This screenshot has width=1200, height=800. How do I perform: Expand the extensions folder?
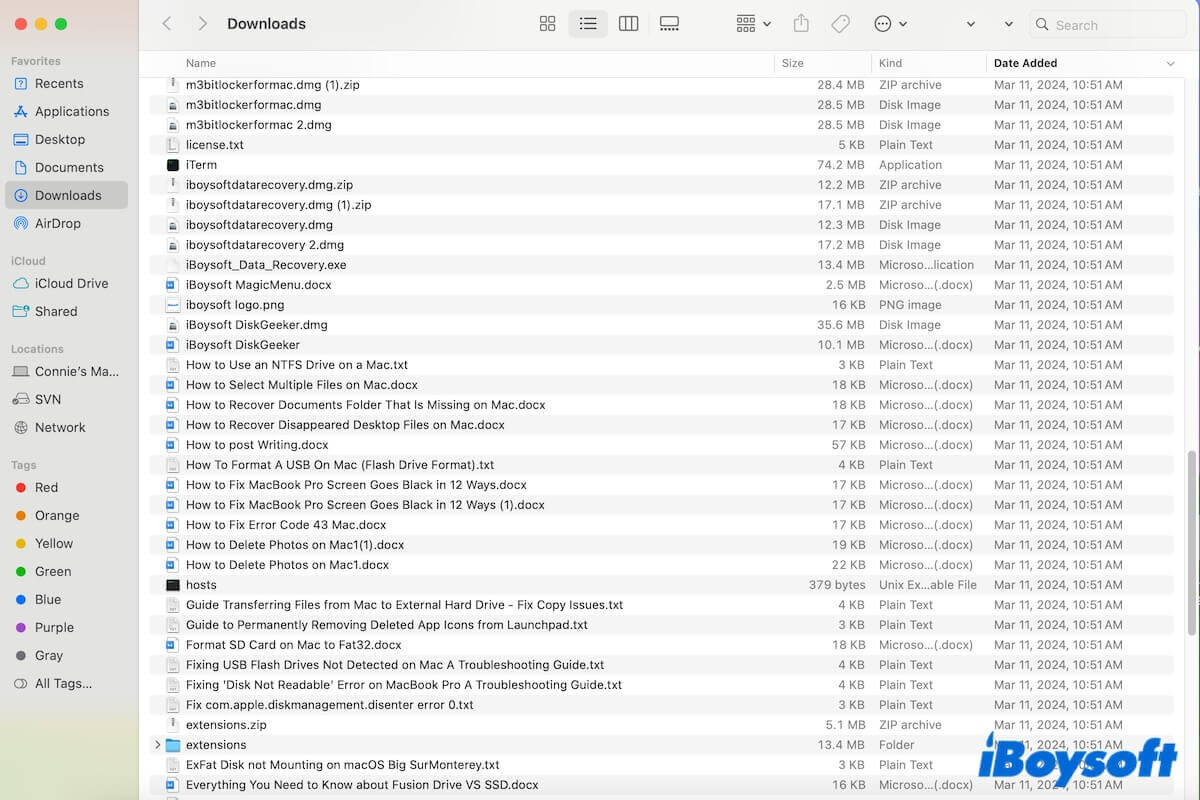[x=157, y=744]
